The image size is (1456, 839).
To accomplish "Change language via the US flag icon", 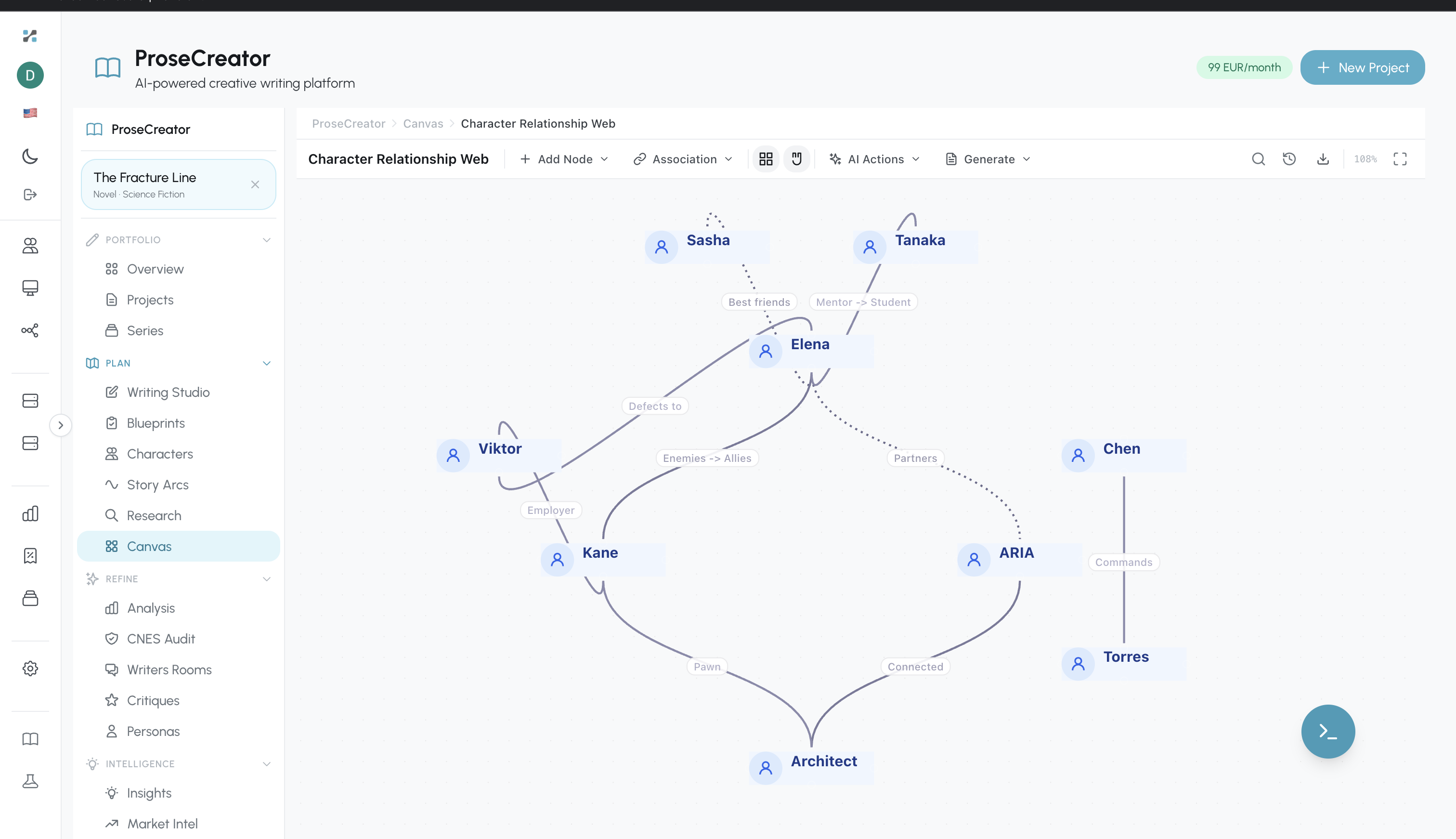I will tap(30, 112).
